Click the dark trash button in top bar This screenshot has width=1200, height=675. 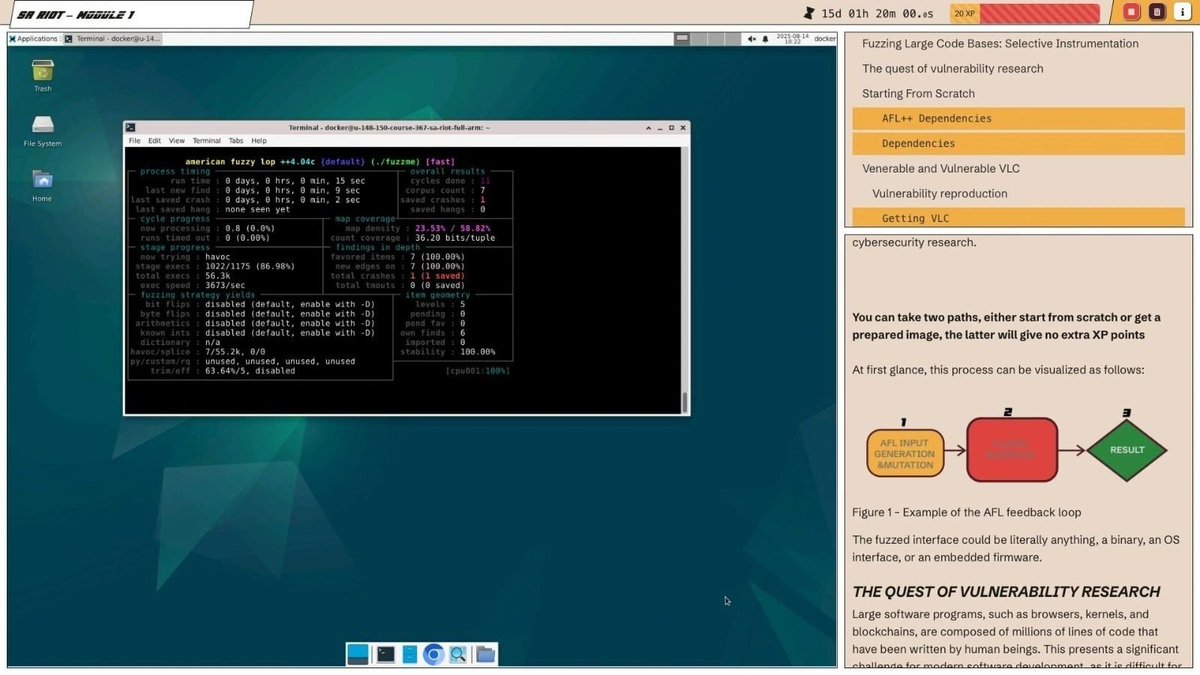click(x=1156, y=12)
